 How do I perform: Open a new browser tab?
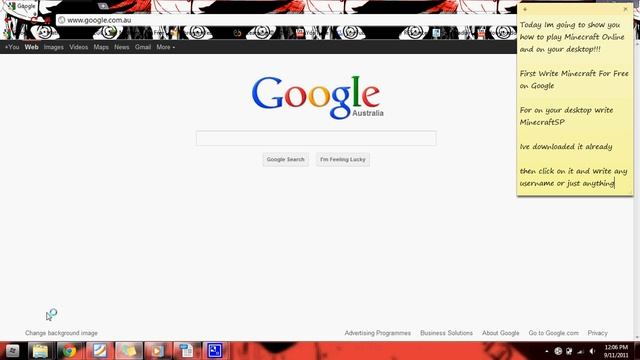[103, 6]
